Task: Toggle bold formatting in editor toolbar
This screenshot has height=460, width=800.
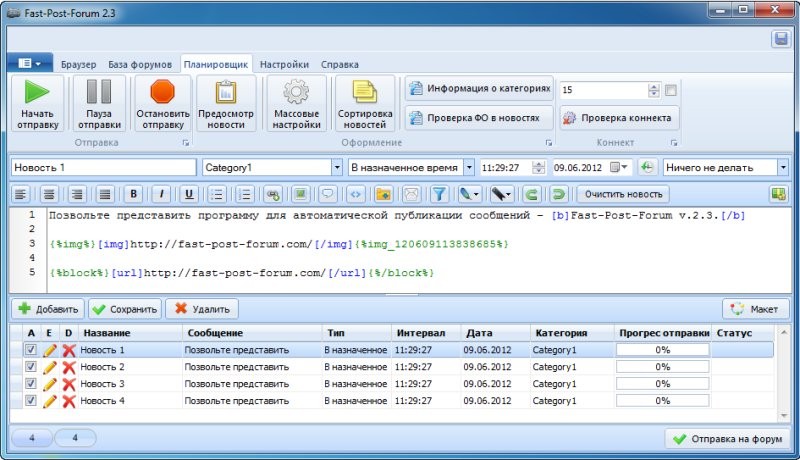Action: [133, 194]
